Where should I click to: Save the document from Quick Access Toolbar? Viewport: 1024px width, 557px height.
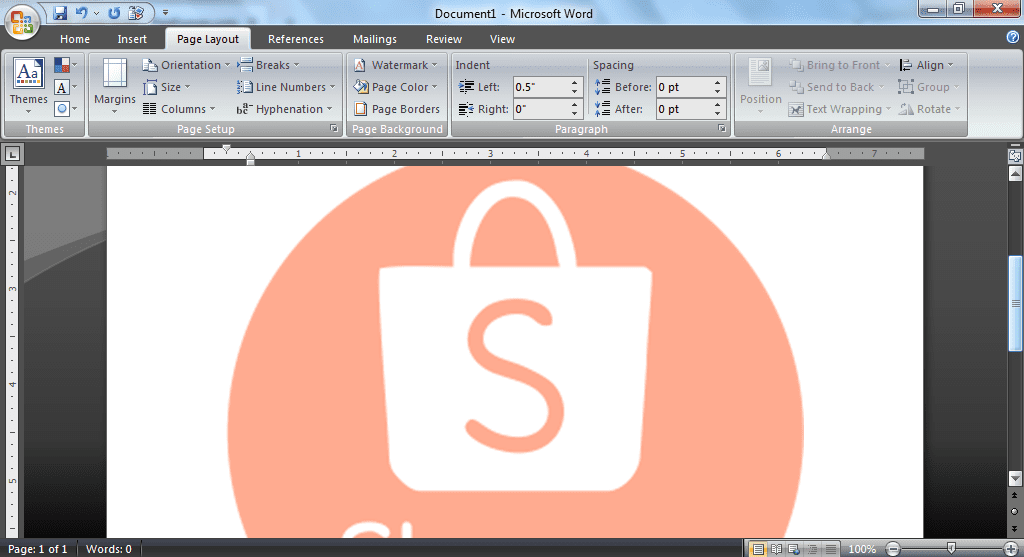[x=60, y=12]
